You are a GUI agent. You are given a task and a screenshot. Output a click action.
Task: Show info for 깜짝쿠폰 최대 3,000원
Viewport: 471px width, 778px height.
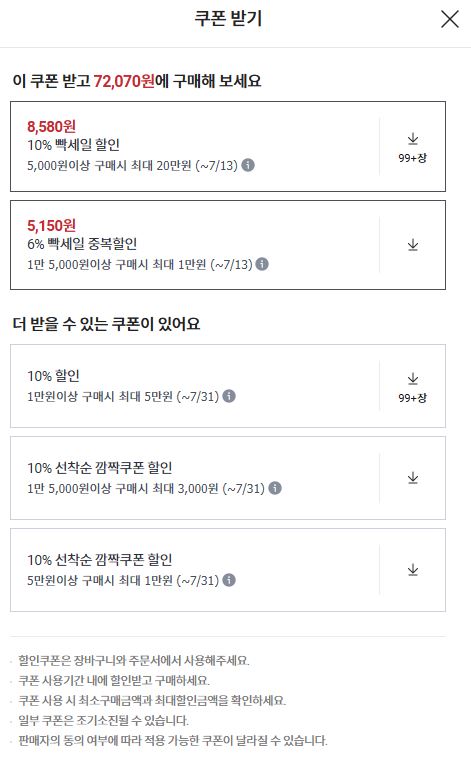tap(275, 488)
